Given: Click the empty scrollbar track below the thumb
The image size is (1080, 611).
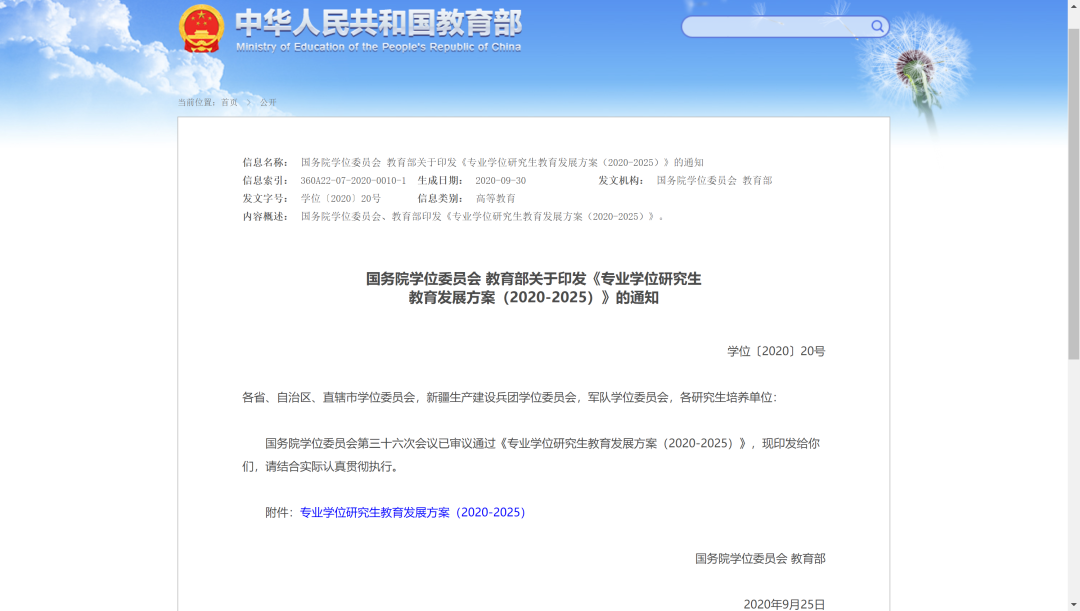Looking at the screenshot, I should click(x=1073, y=480).
